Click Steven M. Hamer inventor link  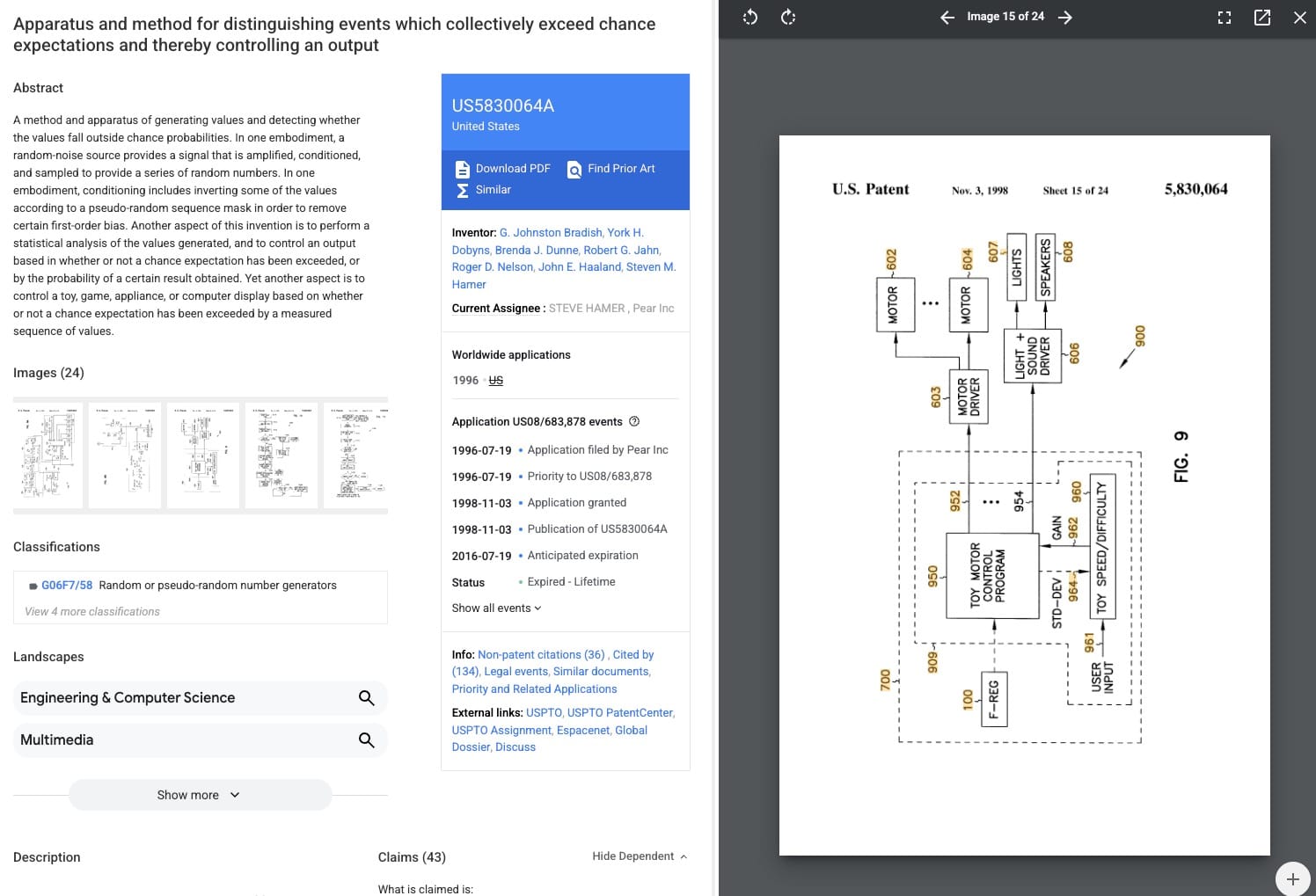[x=563, y=275]
